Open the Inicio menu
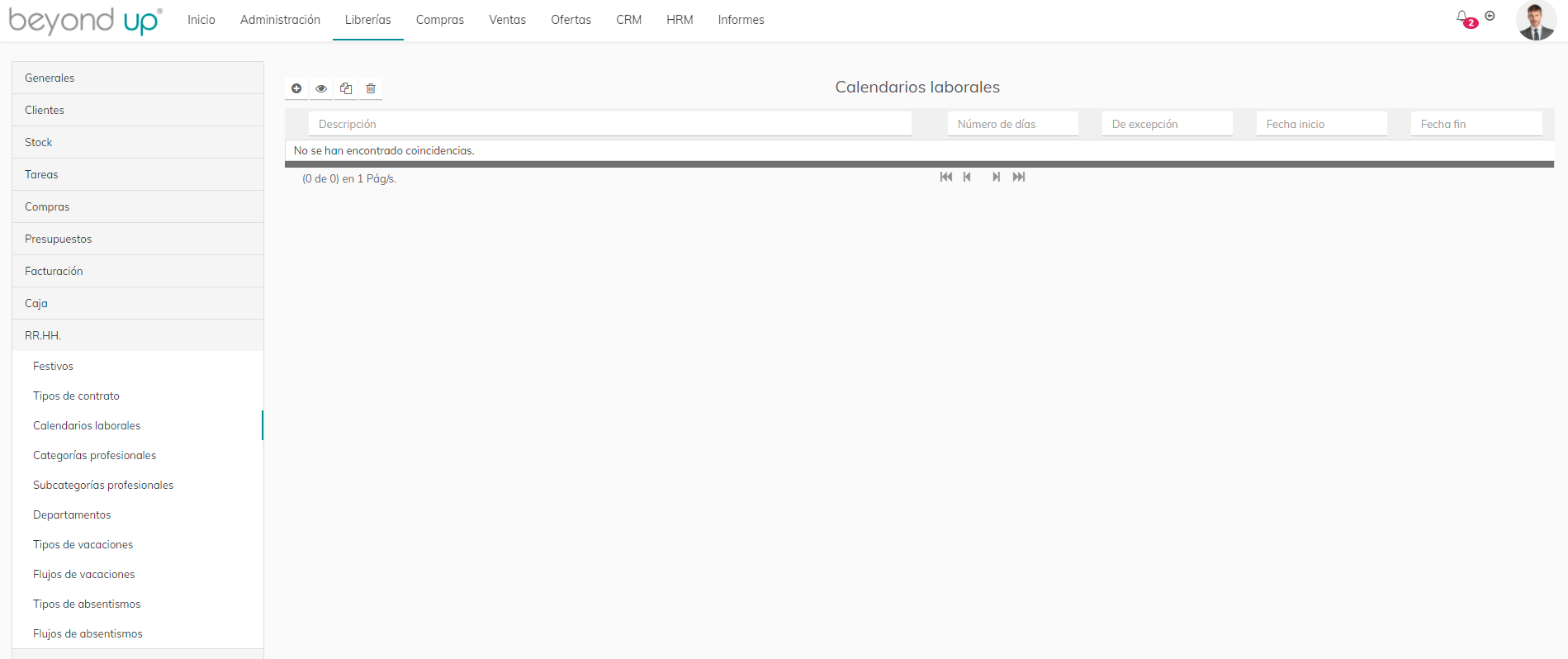This screenshot has height=659, width=1568. pyautogui.click(x=201, y=20)
